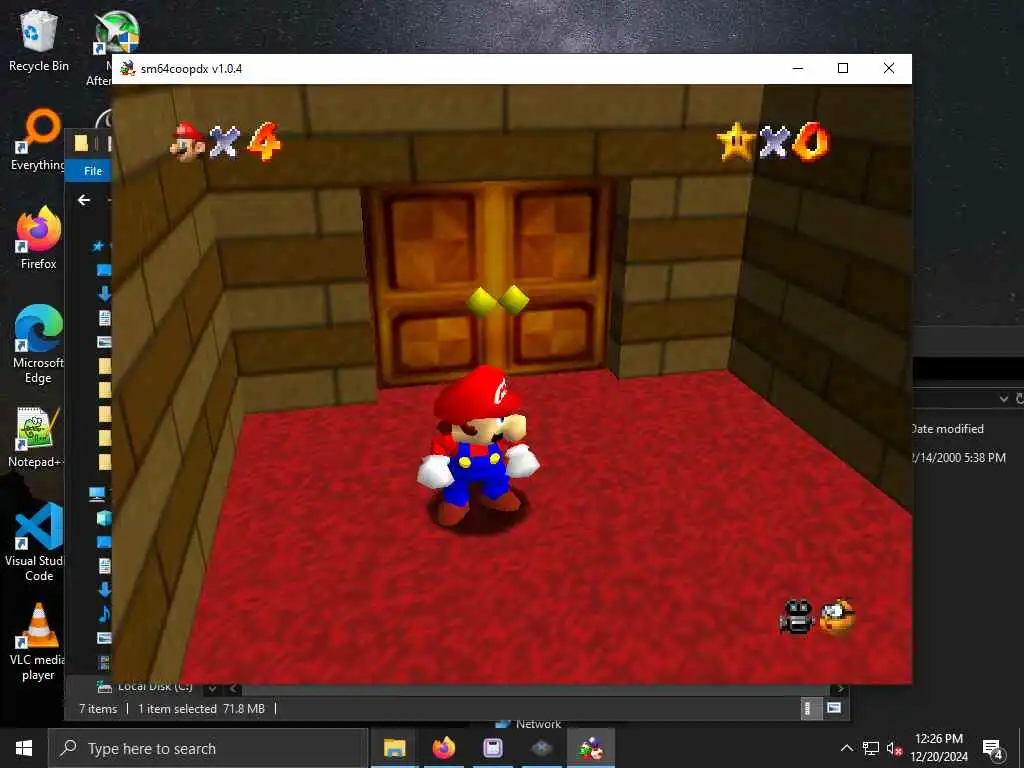Switch to Firefox from the taskbar

click(443, 748)
